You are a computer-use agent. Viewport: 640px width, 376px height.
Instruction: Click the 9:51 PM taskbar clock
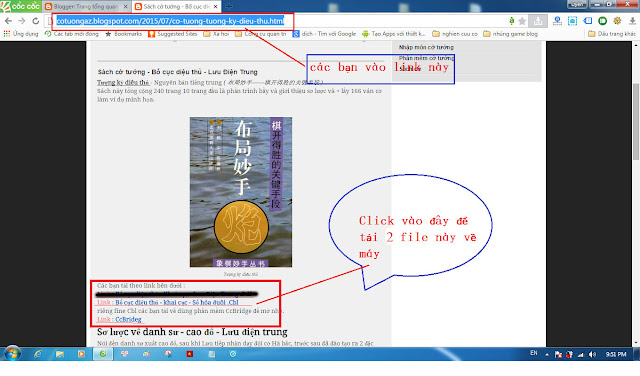(x=616, y=354)
